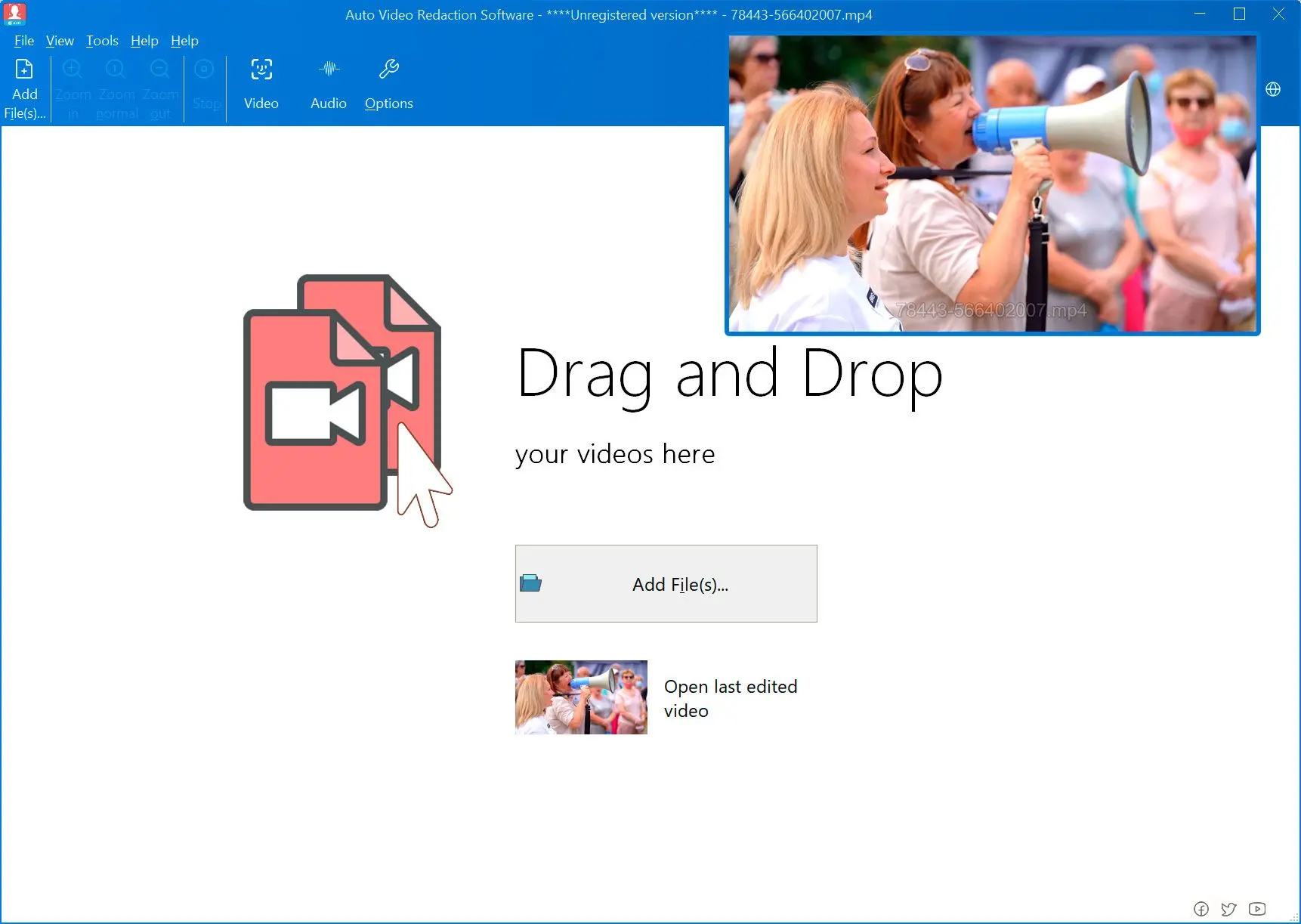
Task: Click the large 78443-566402007.mp4 video preview
Action: point(992,184)
